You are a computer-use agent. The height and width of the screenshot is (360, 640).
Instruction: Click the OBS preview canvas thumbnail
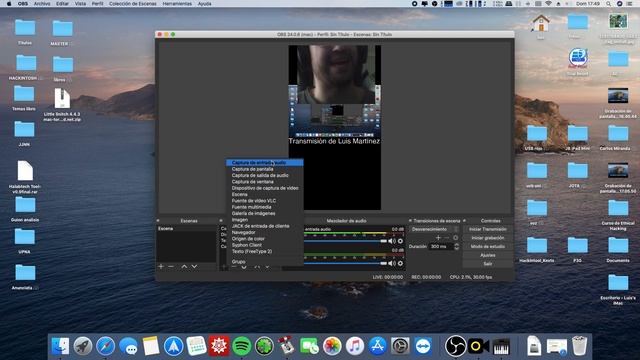(x=335, y=127)
